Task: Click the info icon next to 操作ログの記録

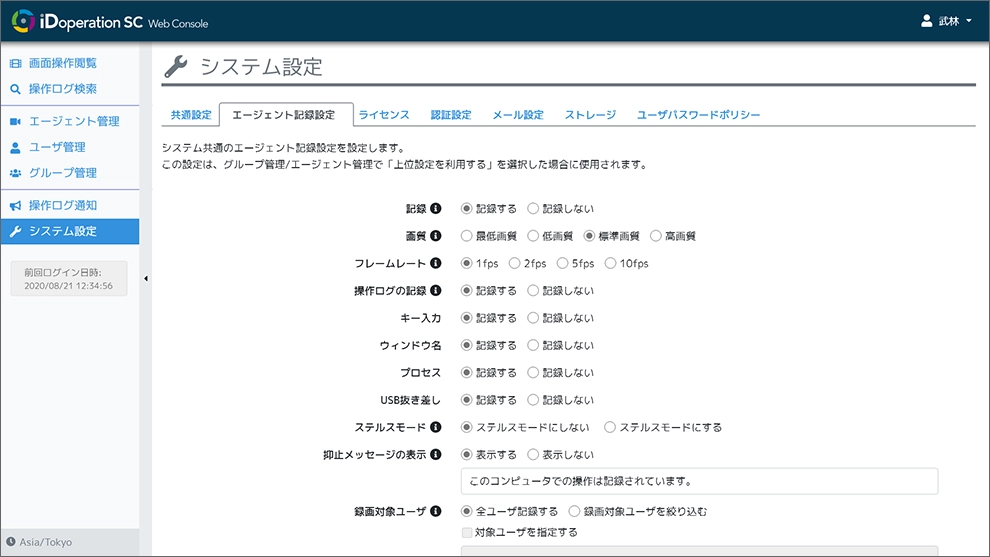Action: tap(436, 290)
